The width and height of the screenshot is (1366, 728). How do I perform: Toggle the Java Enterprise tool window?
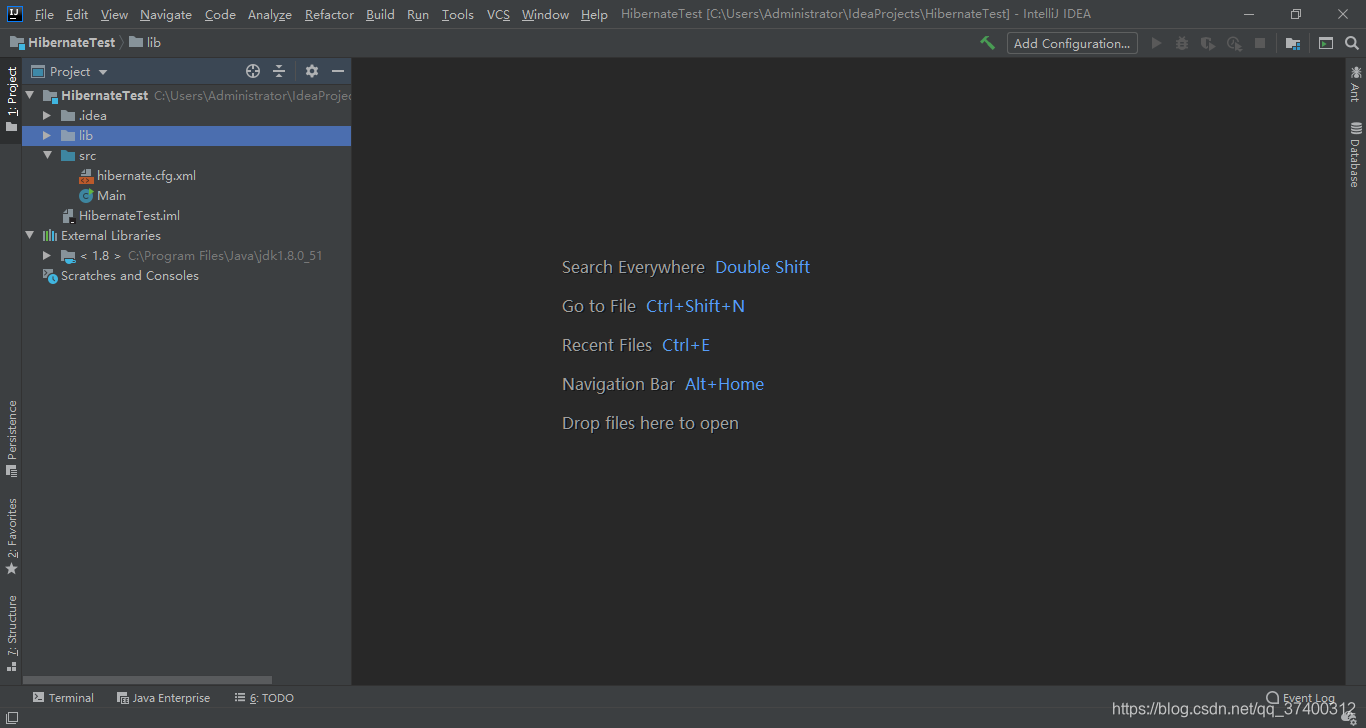click(163, 698)
